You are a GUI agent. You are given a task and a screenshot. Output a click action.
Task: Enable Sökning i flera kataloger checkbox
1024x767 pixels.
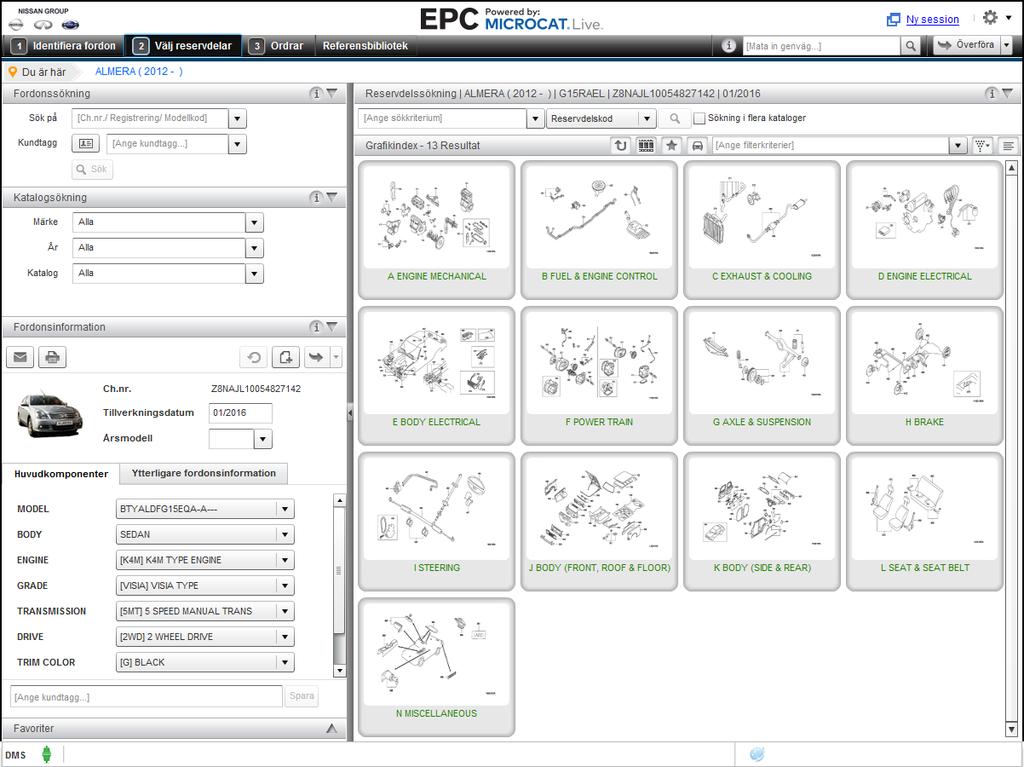point(699,118)
